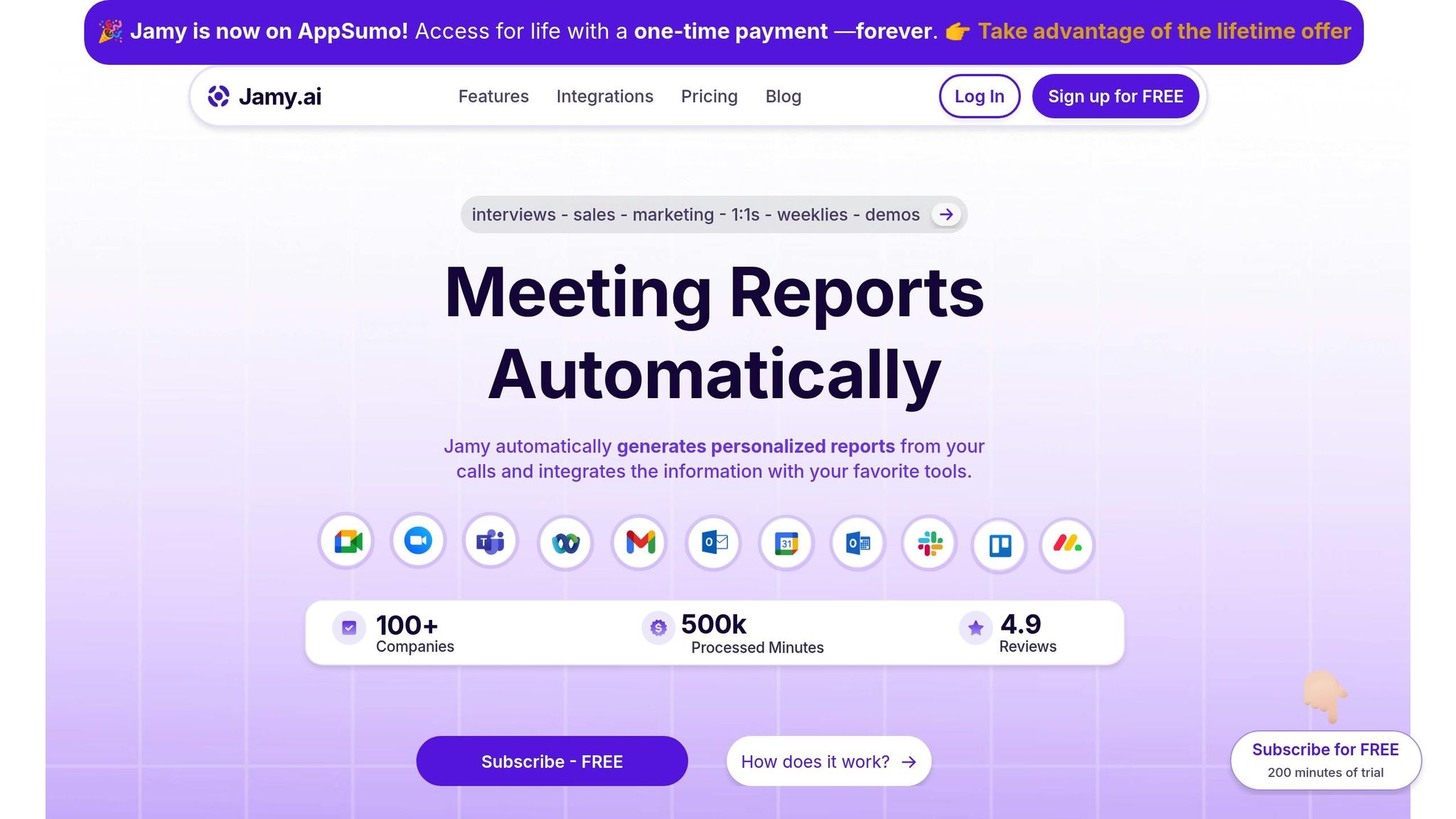Screen dimensions: 1456x819
Task: Select the Google Calendar icon
Action: [786, 544]
